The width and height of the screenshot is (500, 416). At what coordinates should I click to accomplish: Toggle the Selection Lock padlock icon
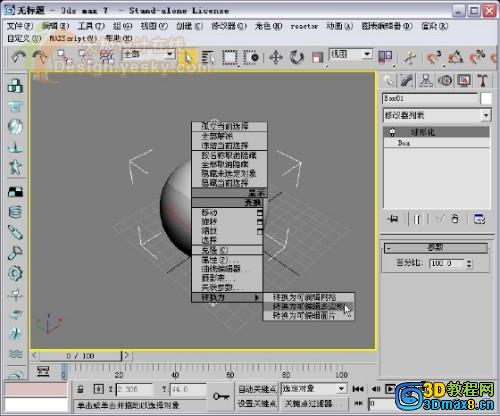click(80, 389)
